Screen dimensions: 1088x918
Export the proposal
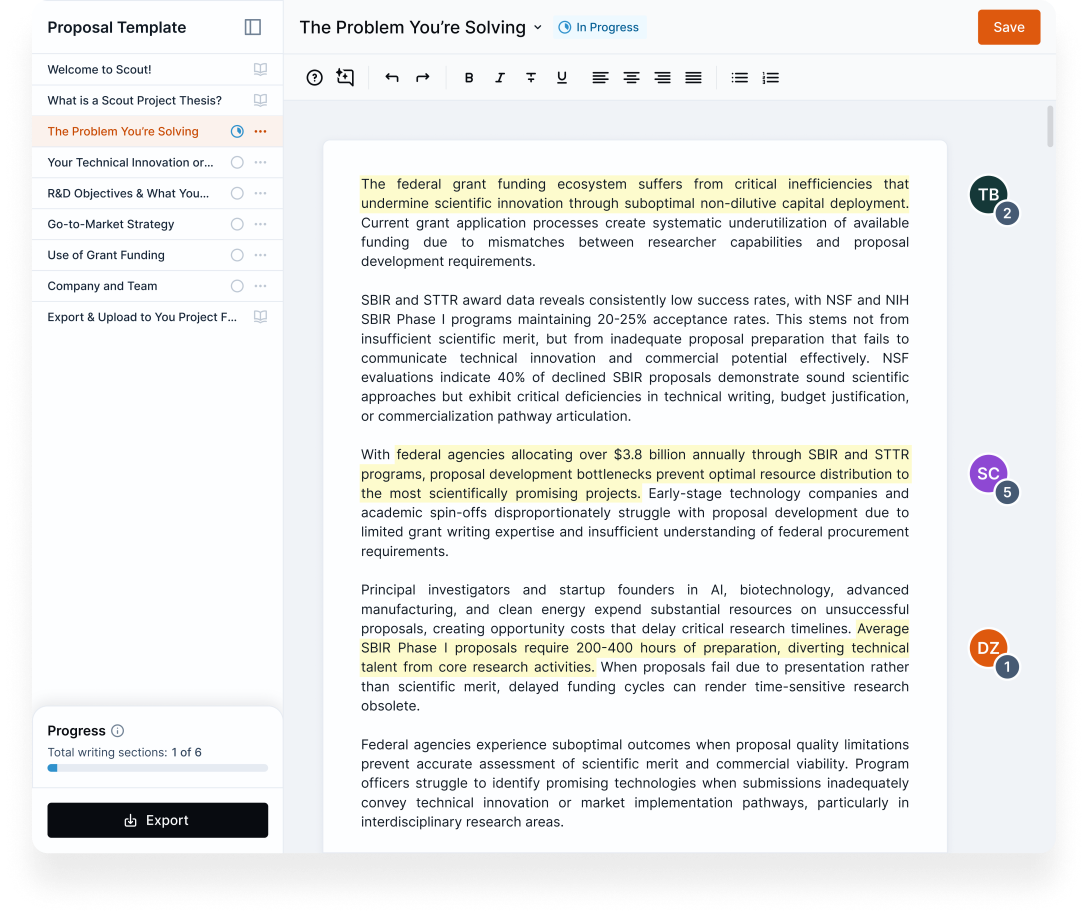[158, 820]
